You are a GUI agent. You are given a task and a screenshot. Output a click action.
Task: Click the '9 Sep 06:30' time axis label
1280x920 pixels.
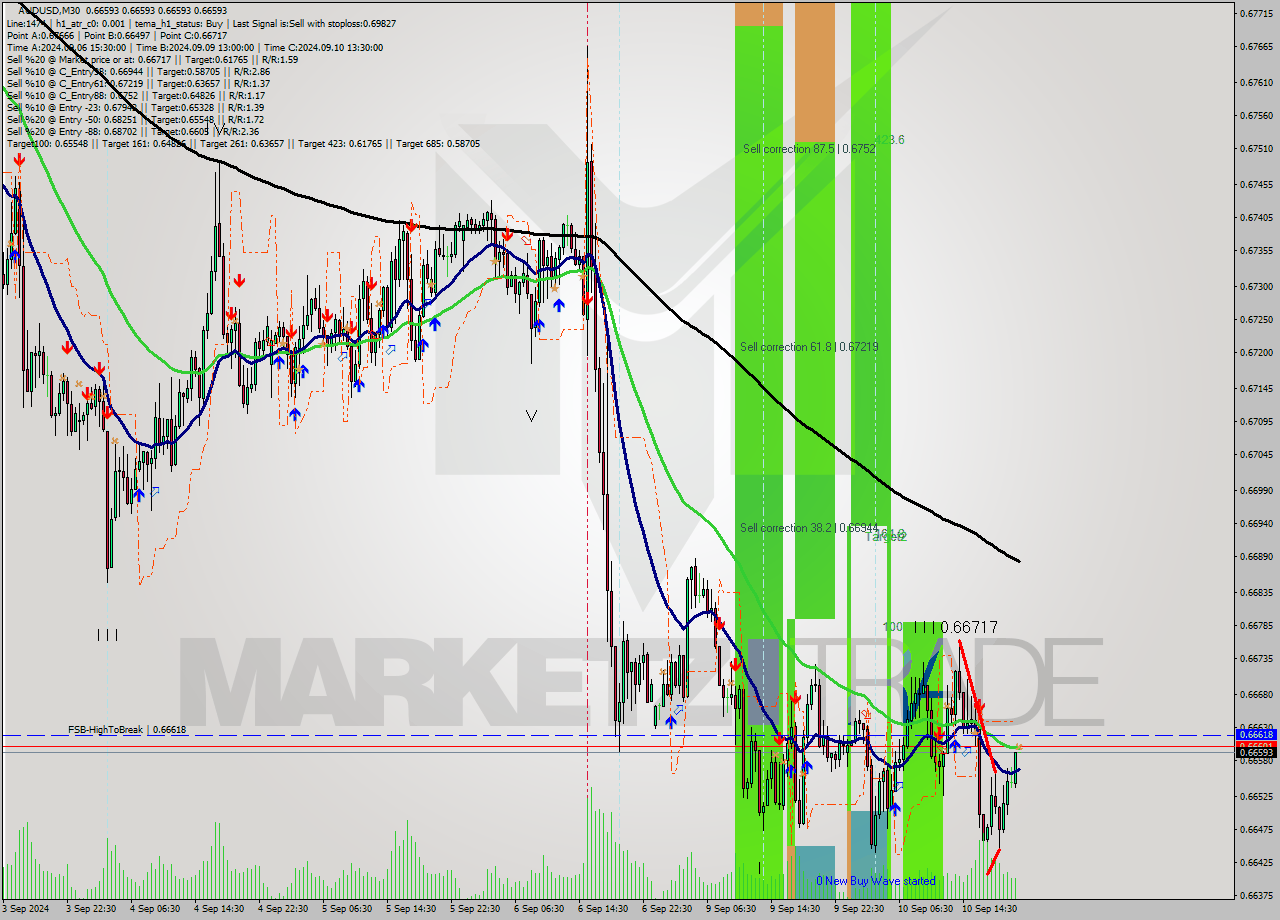(731, 910)
